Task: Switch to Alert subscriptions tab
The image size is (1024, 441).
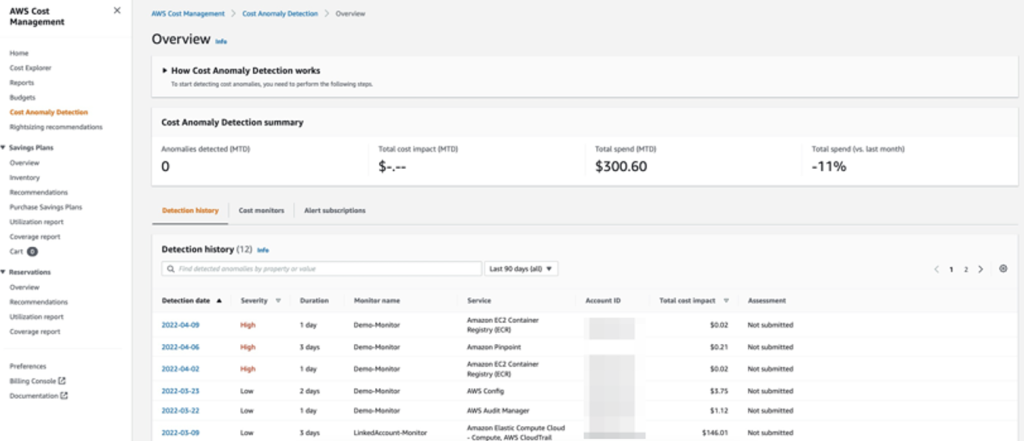Action: 334,211
